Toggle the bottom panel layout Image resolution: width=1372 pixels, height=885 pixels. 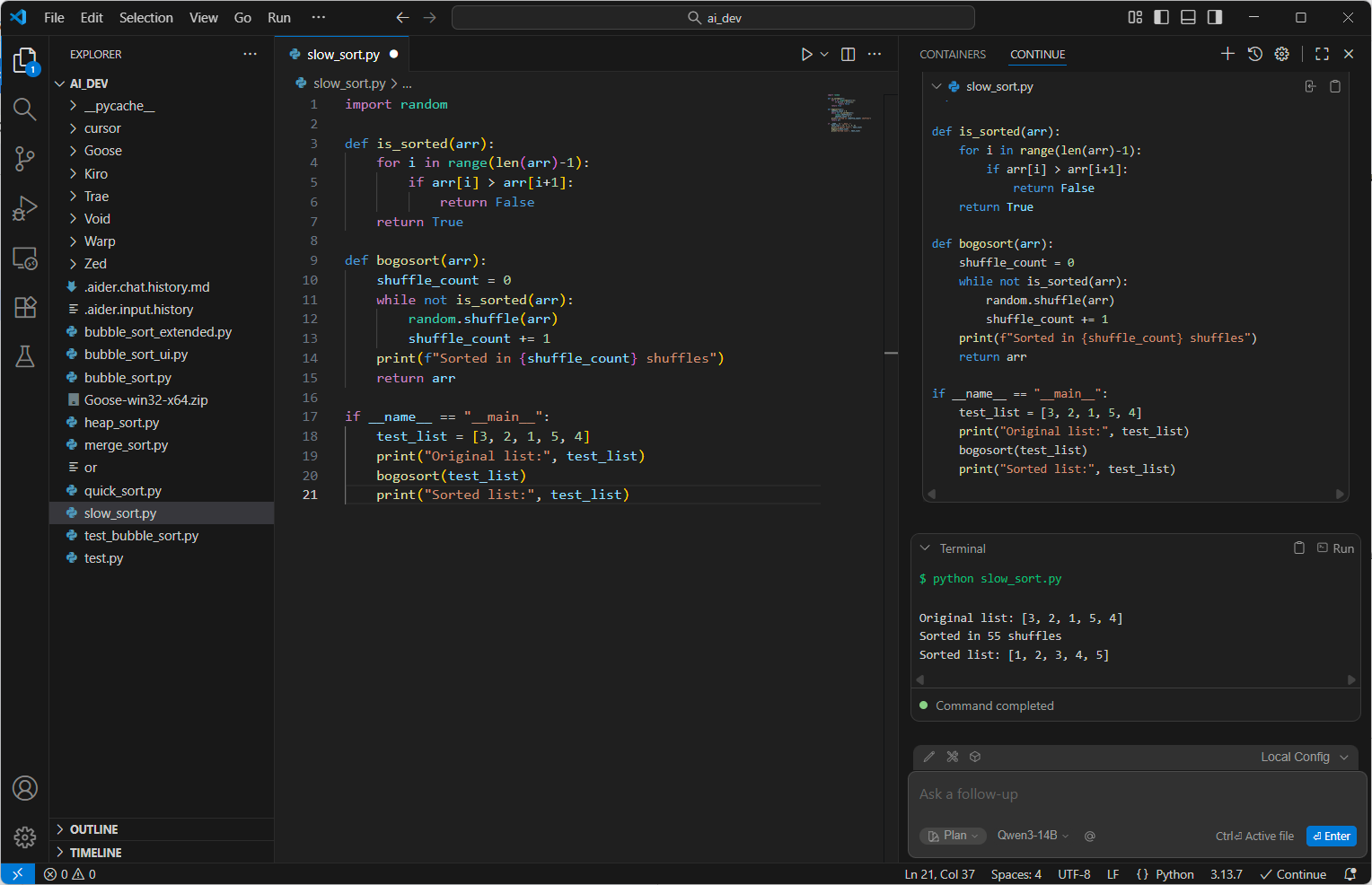click(1188, 17)
